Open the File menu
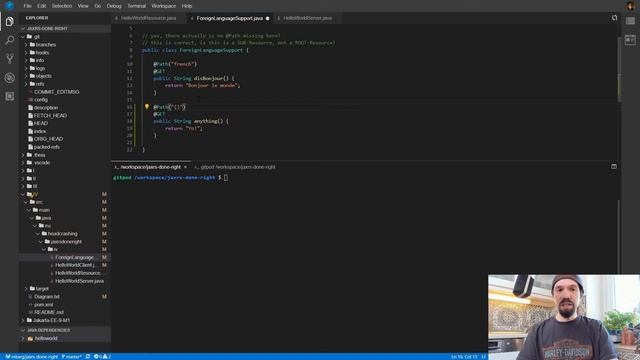This screenshot has height=360, width=640. coord(27,6)
